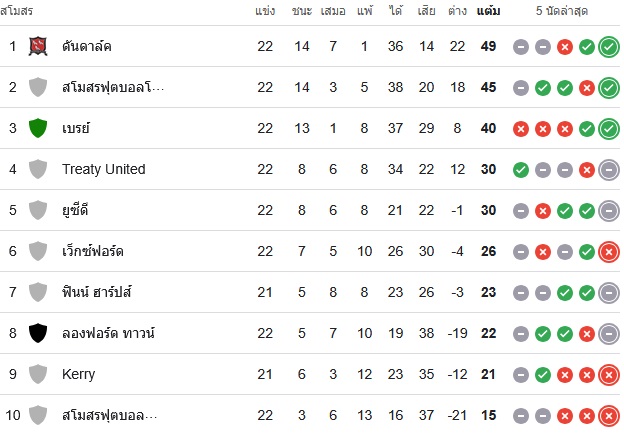Click the ชนะ wins column header
Viewport: 624px width, 433px height.
tap(302, 11)
